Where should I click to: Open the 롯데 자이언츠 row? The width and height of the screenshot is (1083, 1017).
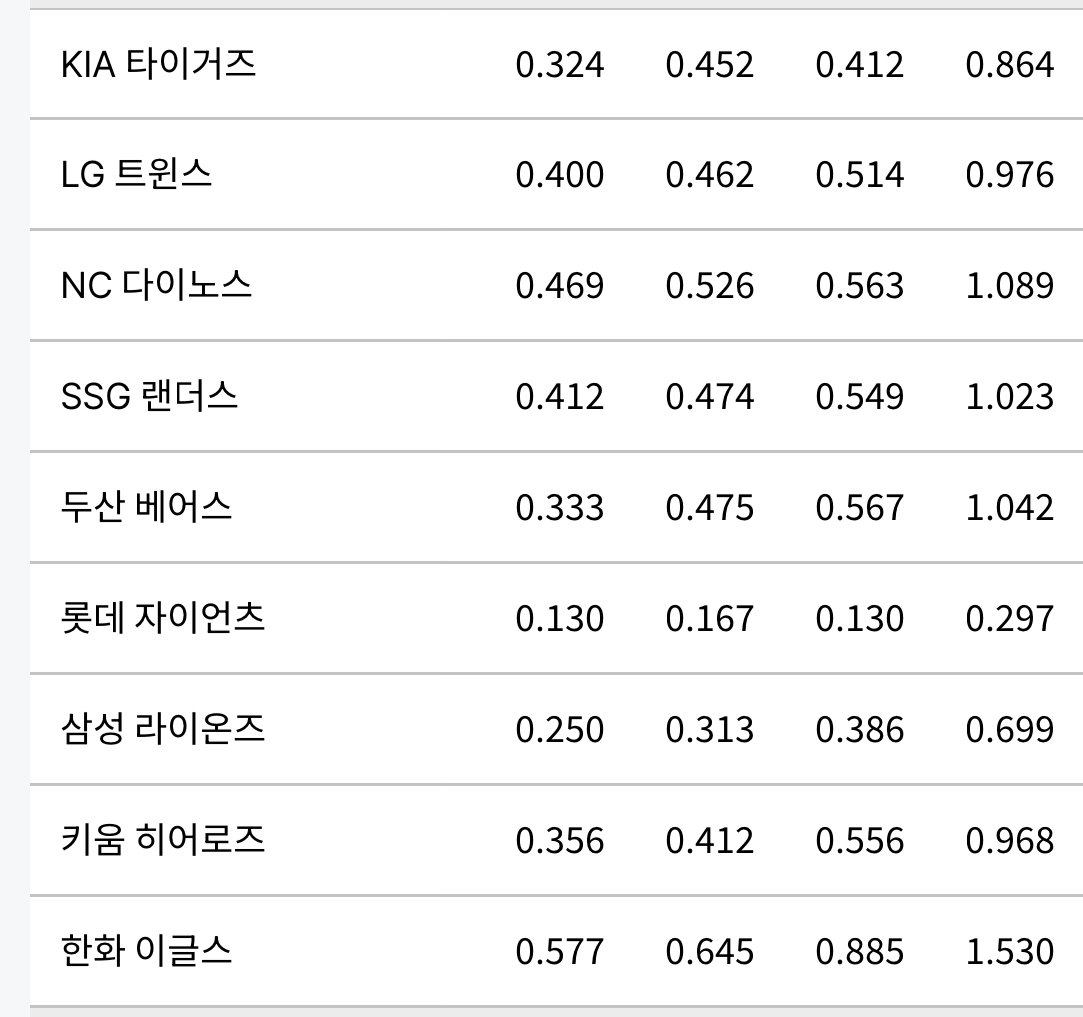556,618
